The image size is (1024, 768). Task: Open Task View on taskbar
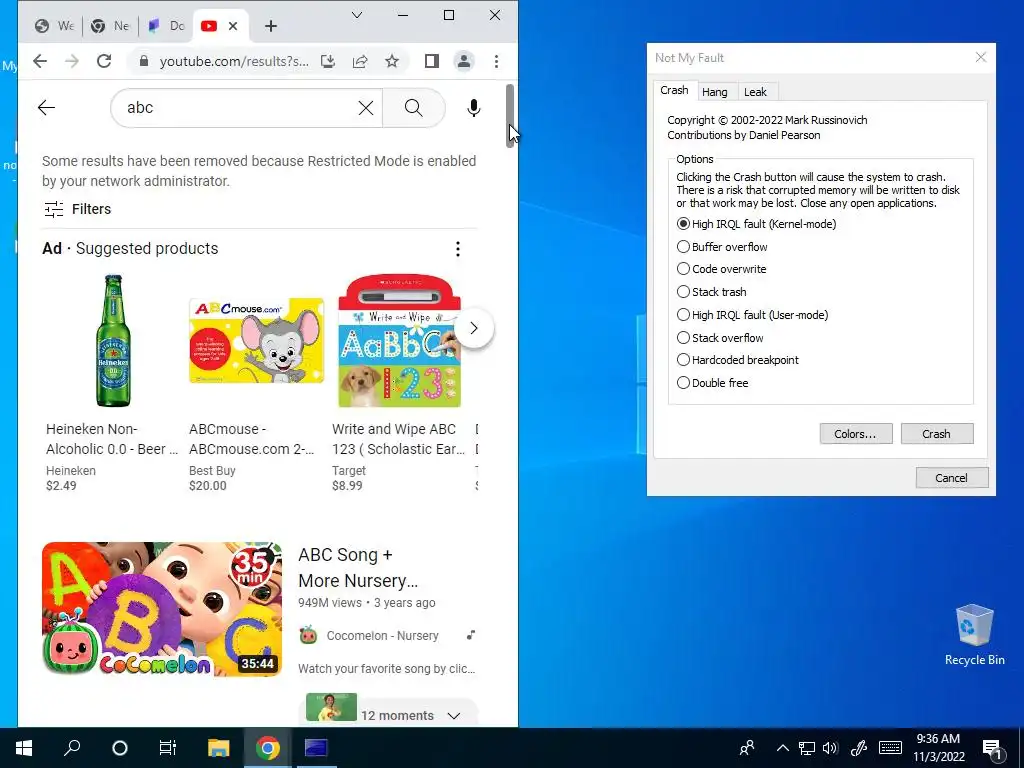[x=168, y=748]
